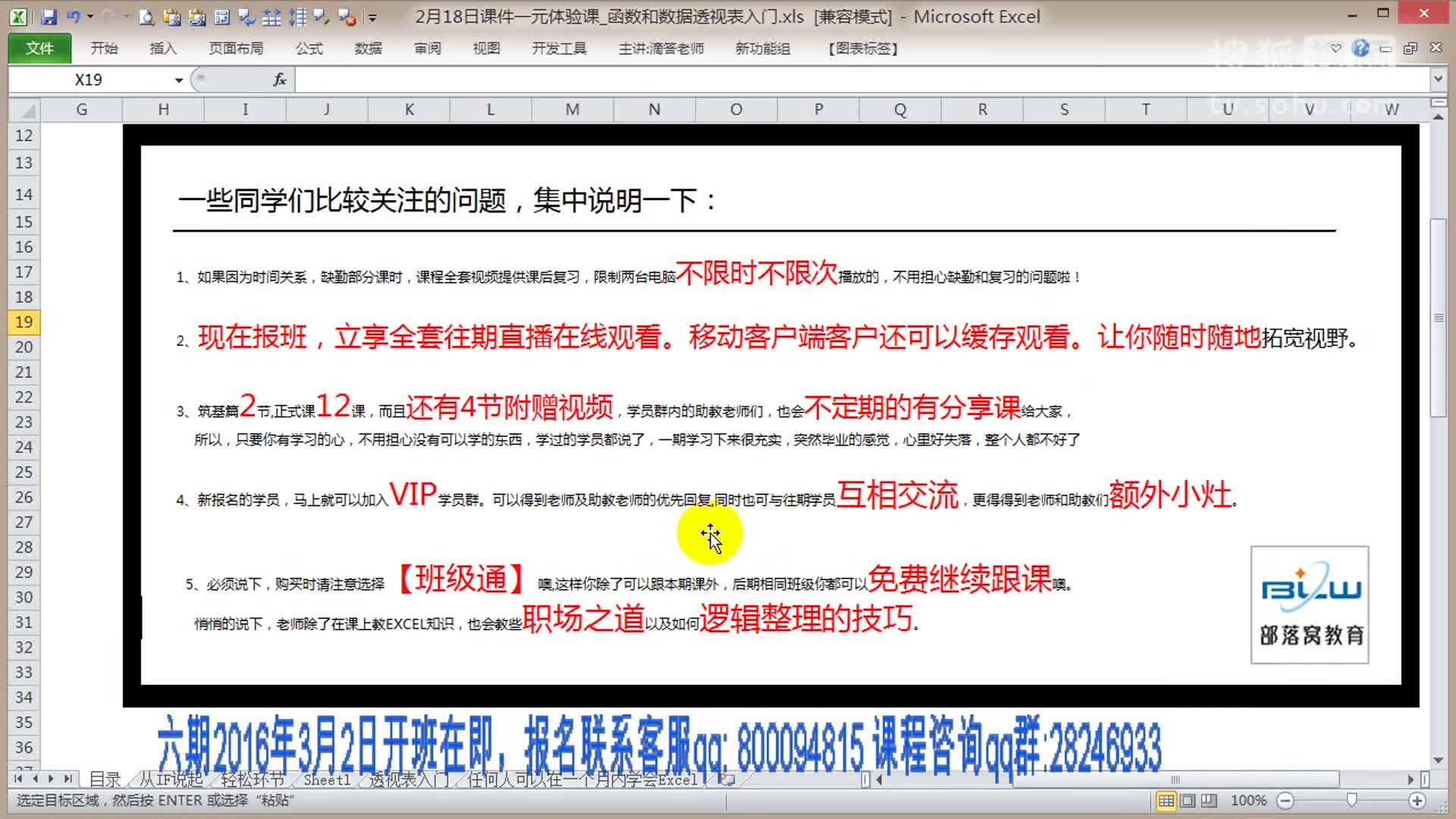The height and width of the screenshot is (819, 1456).
Task: Click the Insert Worksheet tab icon
Action: point(726,780)
